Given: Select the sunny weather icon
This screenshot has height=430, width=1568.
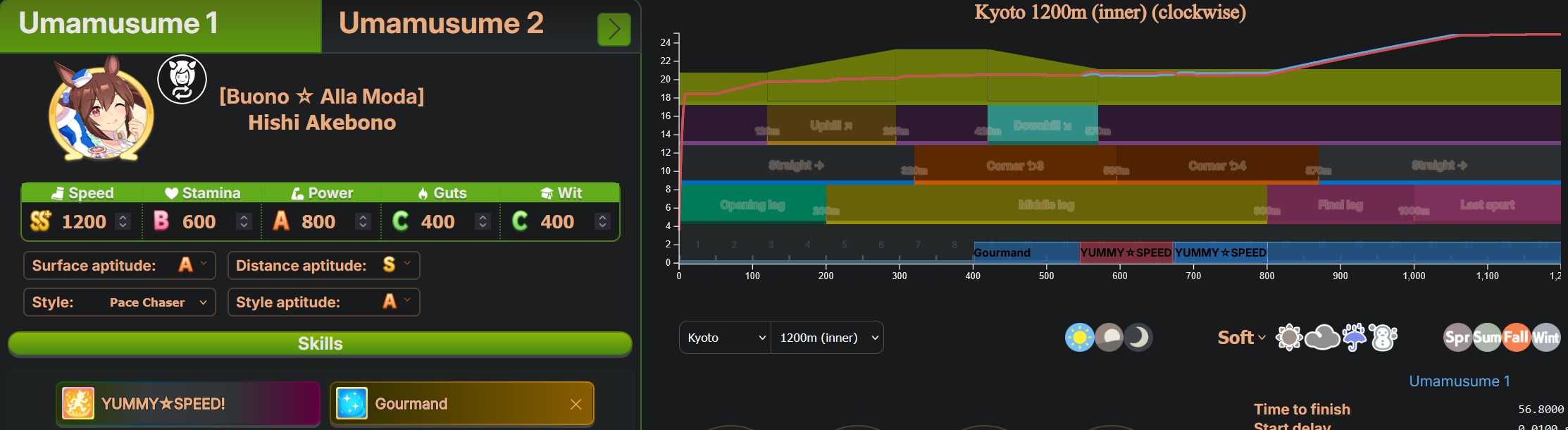Looking at the screenshot, I should pos(1289,338).
